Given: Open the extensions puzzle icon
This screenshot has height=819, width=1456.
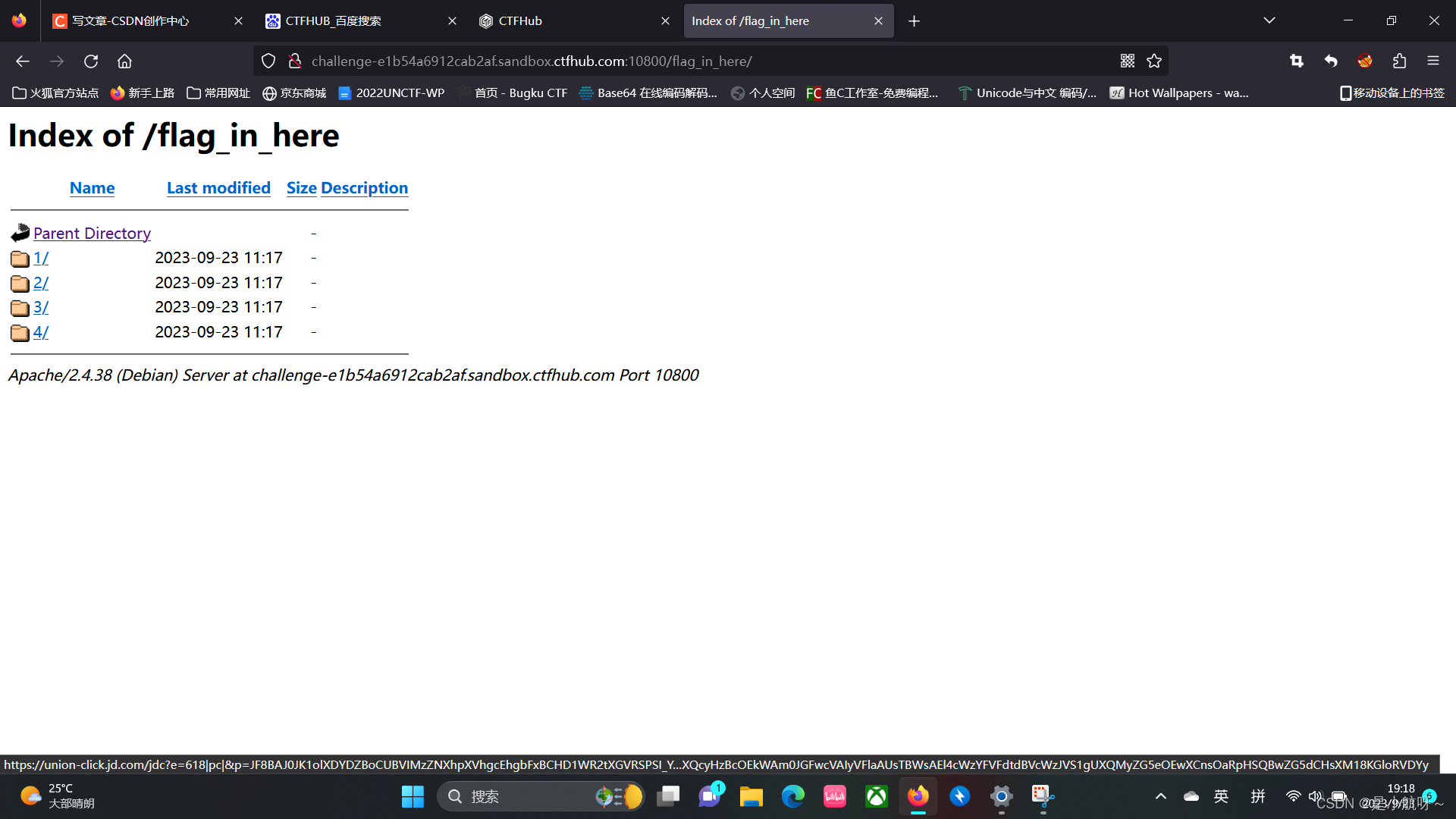Looking at the screenshot, I should coord(1399,61).
